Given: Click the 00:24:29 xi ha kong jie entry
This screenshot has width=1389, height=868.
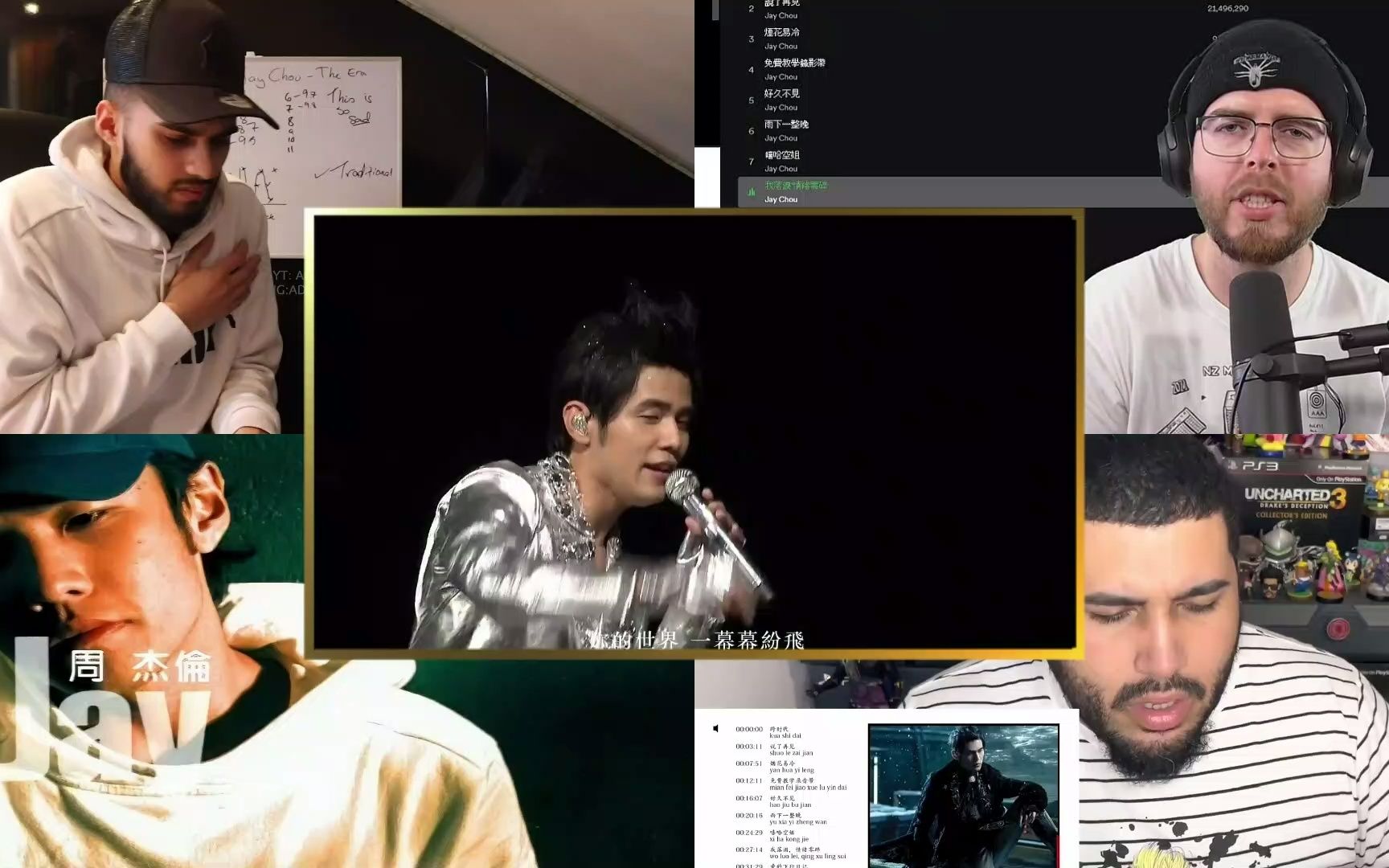Looking at the screenshot, I should pos(772,836).
